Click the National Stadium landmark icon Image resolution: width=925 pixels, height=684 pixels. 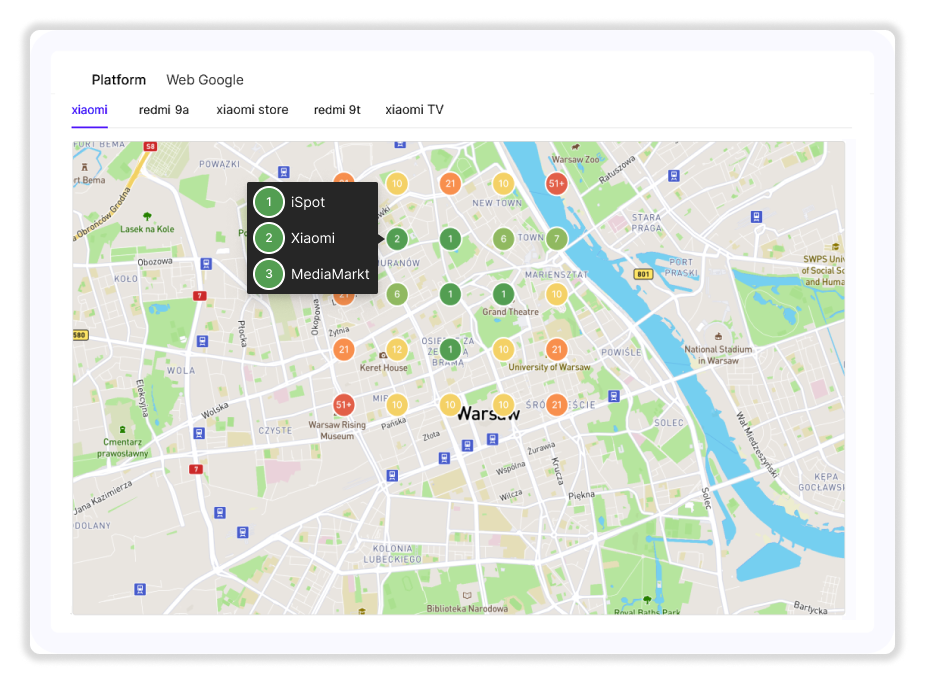717,335
